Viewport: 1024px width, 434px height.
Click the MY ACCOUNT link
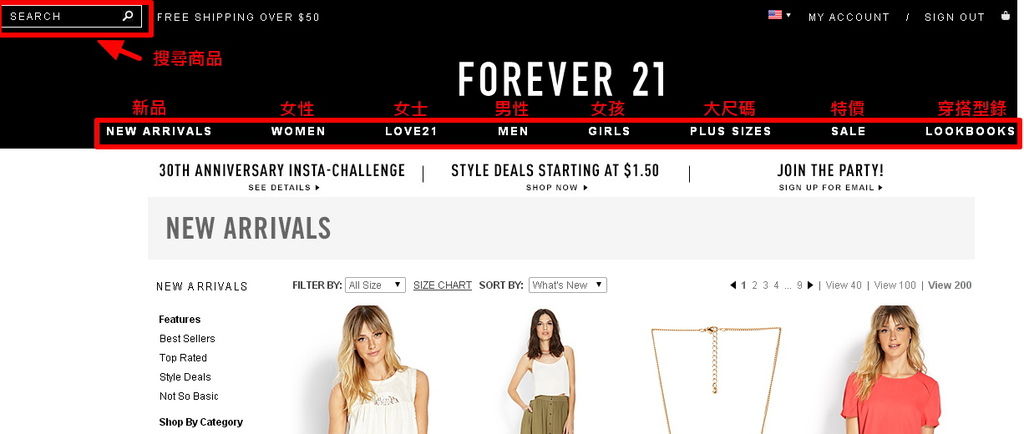[848, 18]
